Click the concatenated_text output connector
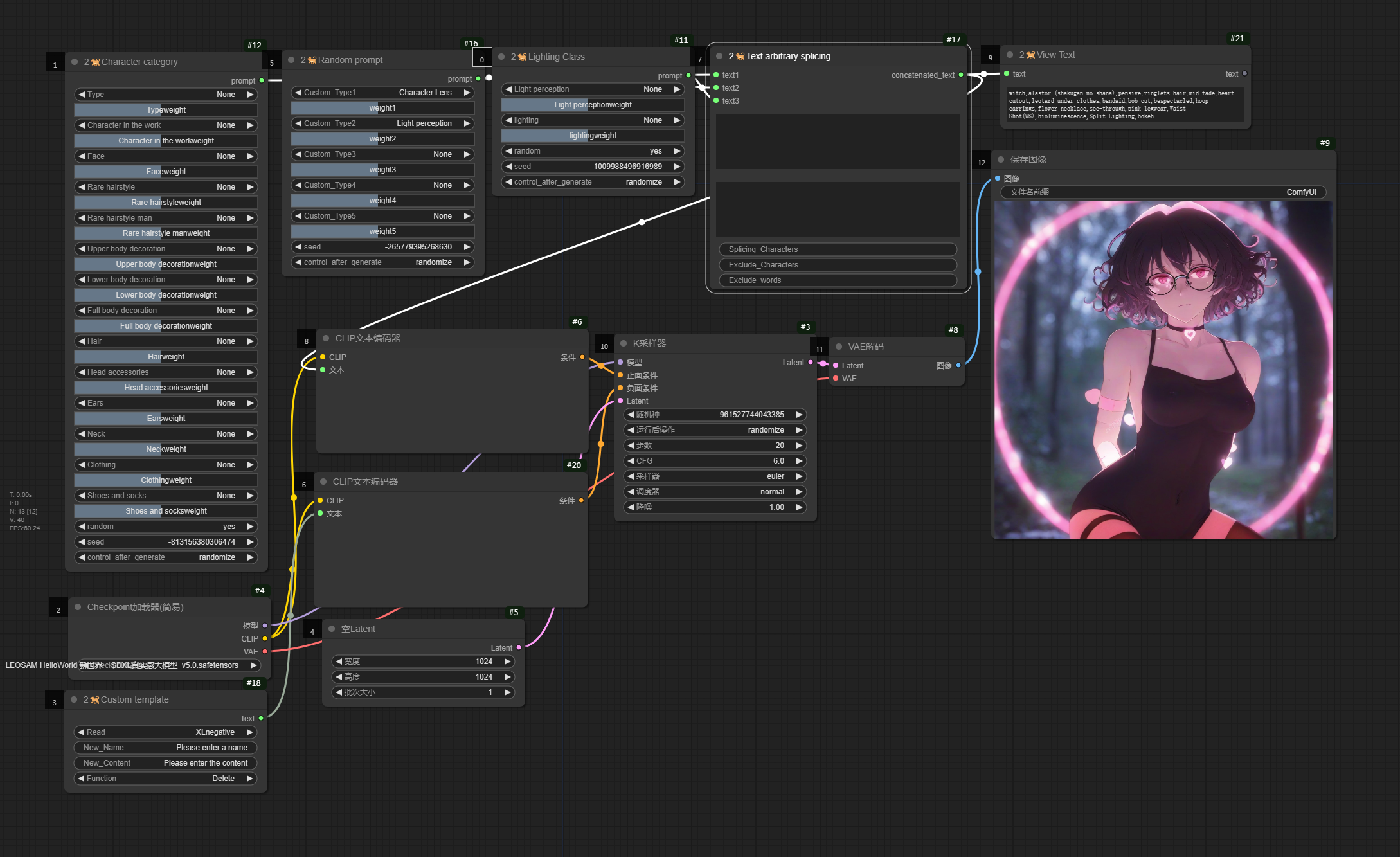This screenshot has height=857, width=1400. tap(961, 75)
